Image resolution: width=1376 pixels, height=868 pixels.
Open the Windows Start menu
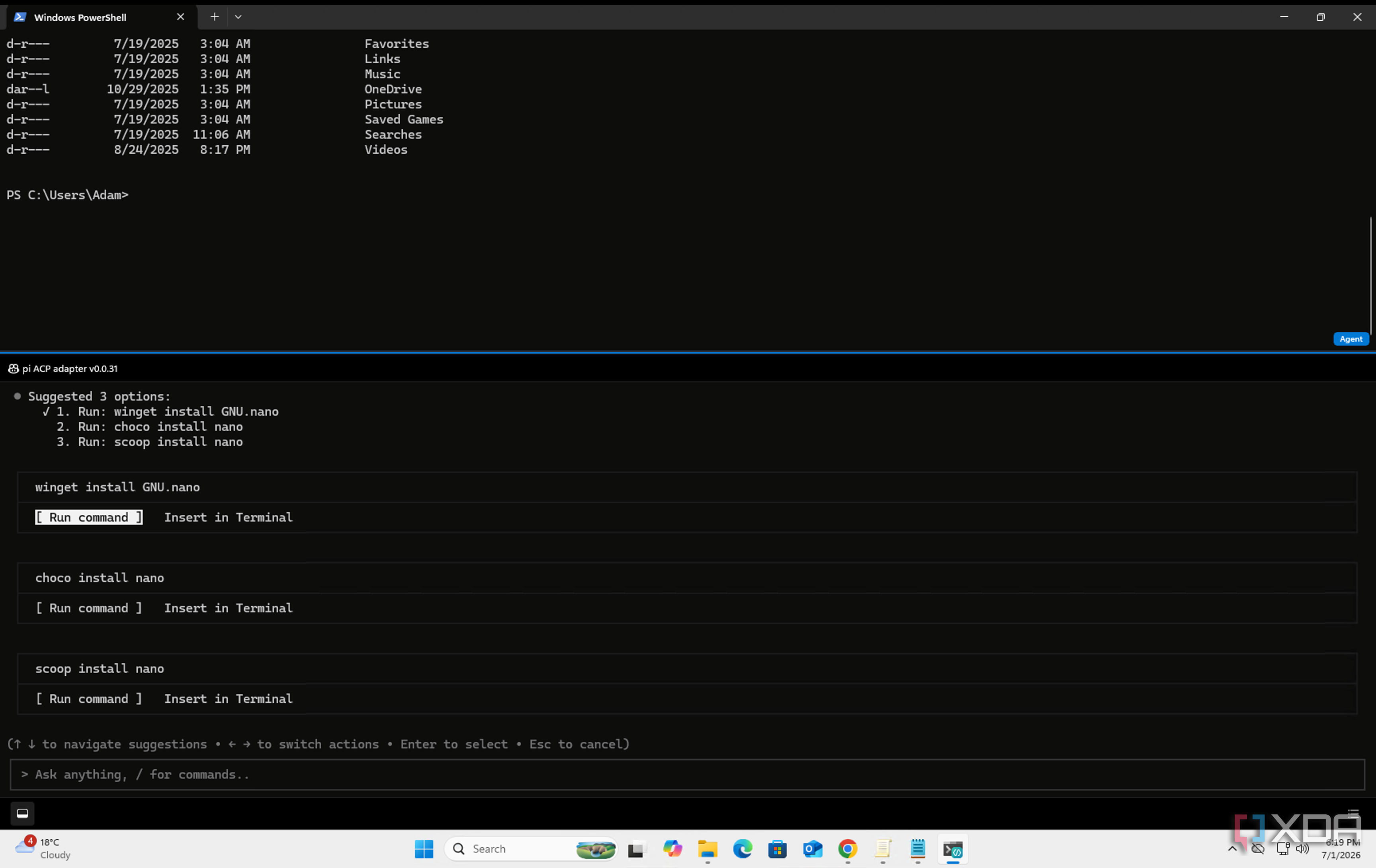(x=424, y=849)
